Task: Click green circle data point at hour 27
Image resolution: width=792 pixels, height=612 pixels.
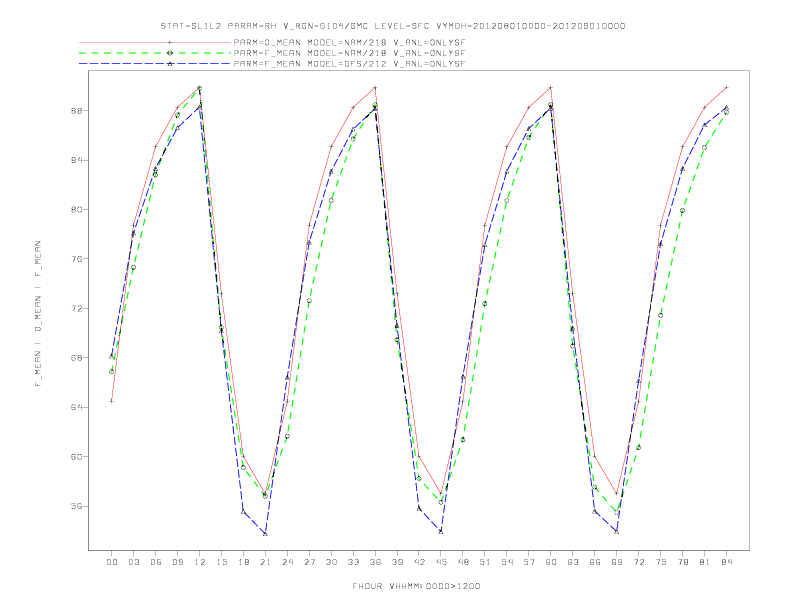Action: (x=309, y=301)
